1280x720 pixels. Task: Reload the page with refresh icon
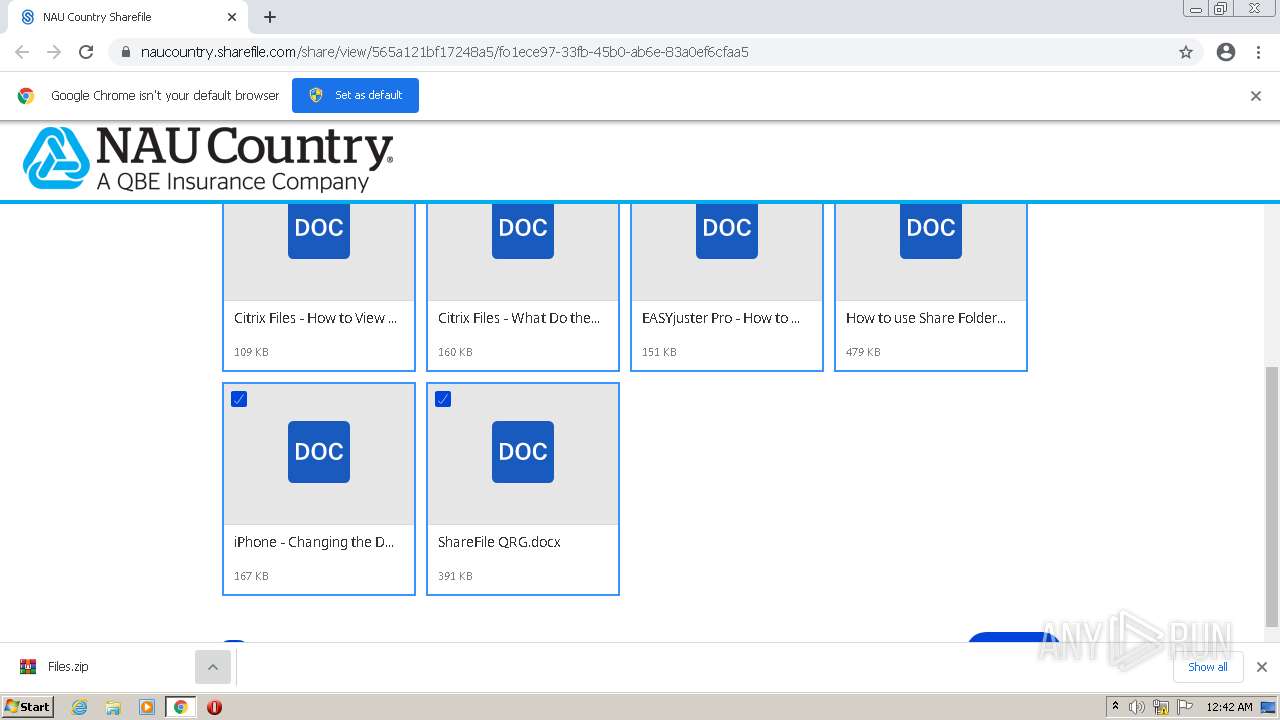pyautogui.click(x=86, y=52)
